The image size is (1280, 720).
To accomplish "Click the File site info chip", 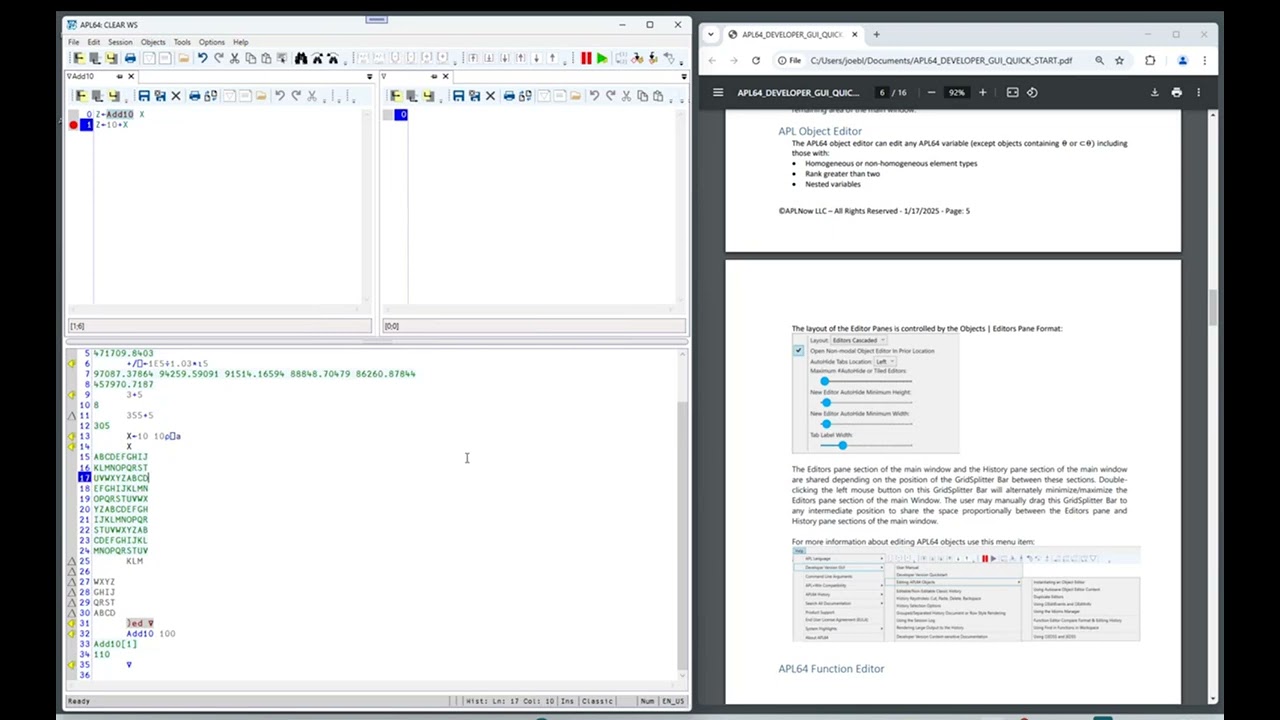I will pyautogui.click(x=789, y=60).
